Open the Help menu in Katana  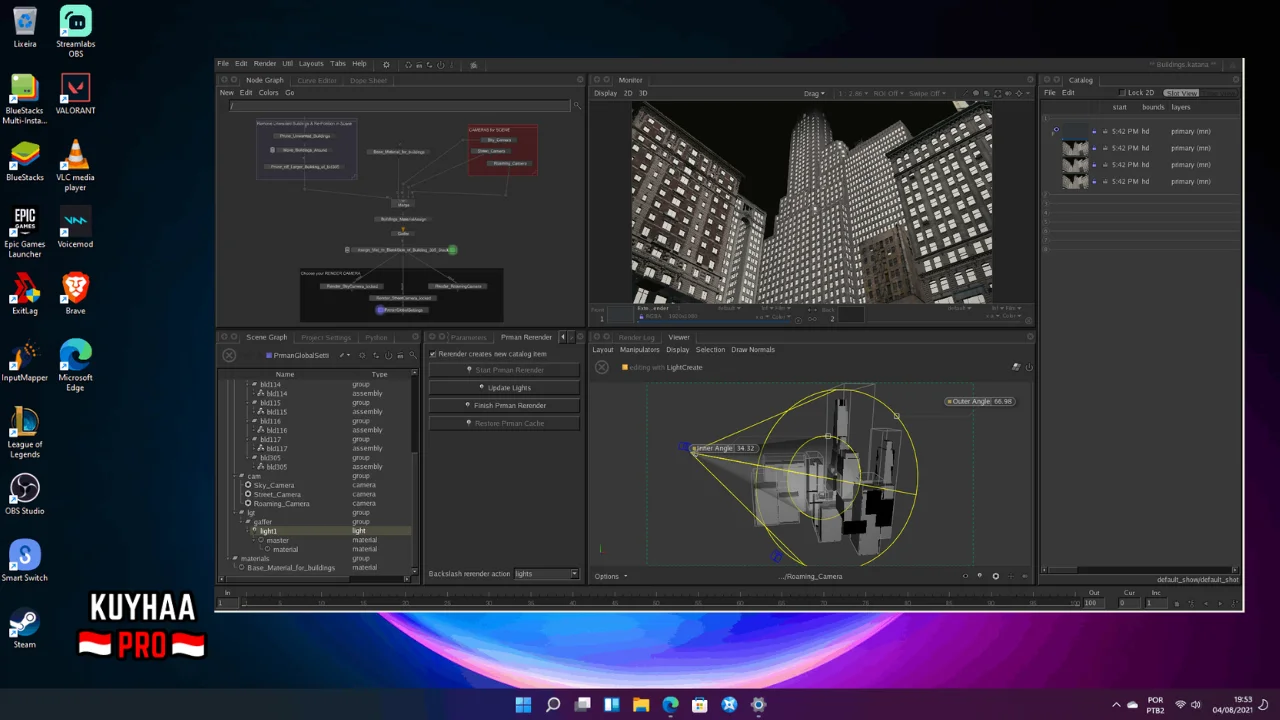pos(359,64)
